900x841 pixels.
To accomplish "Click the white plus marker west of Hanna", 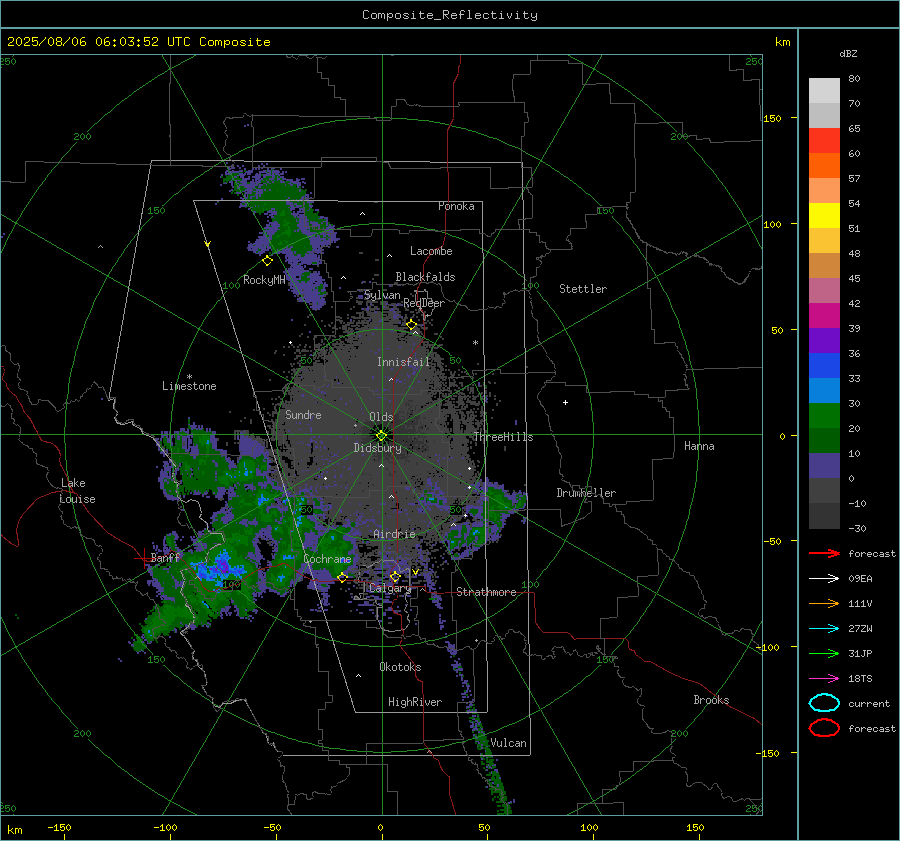I will click(565, 402).
